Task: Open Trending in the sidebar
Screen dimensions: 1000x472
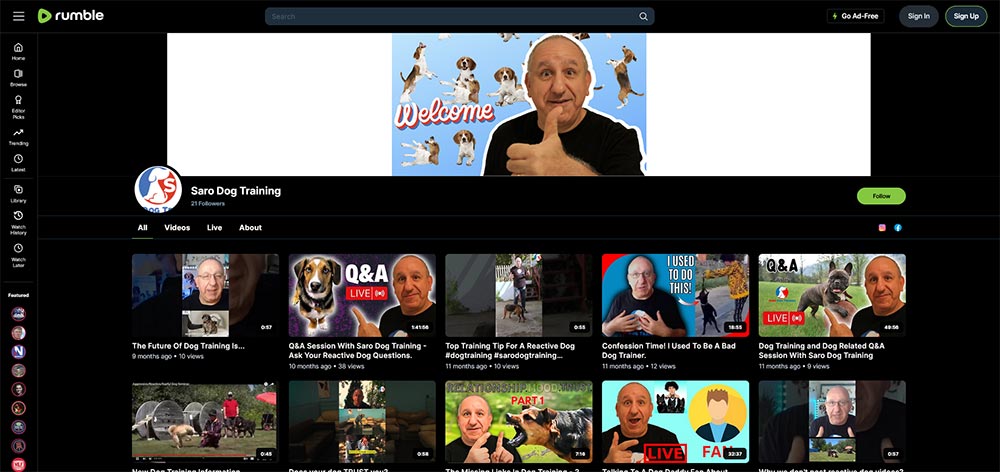Action: [18, 136]
